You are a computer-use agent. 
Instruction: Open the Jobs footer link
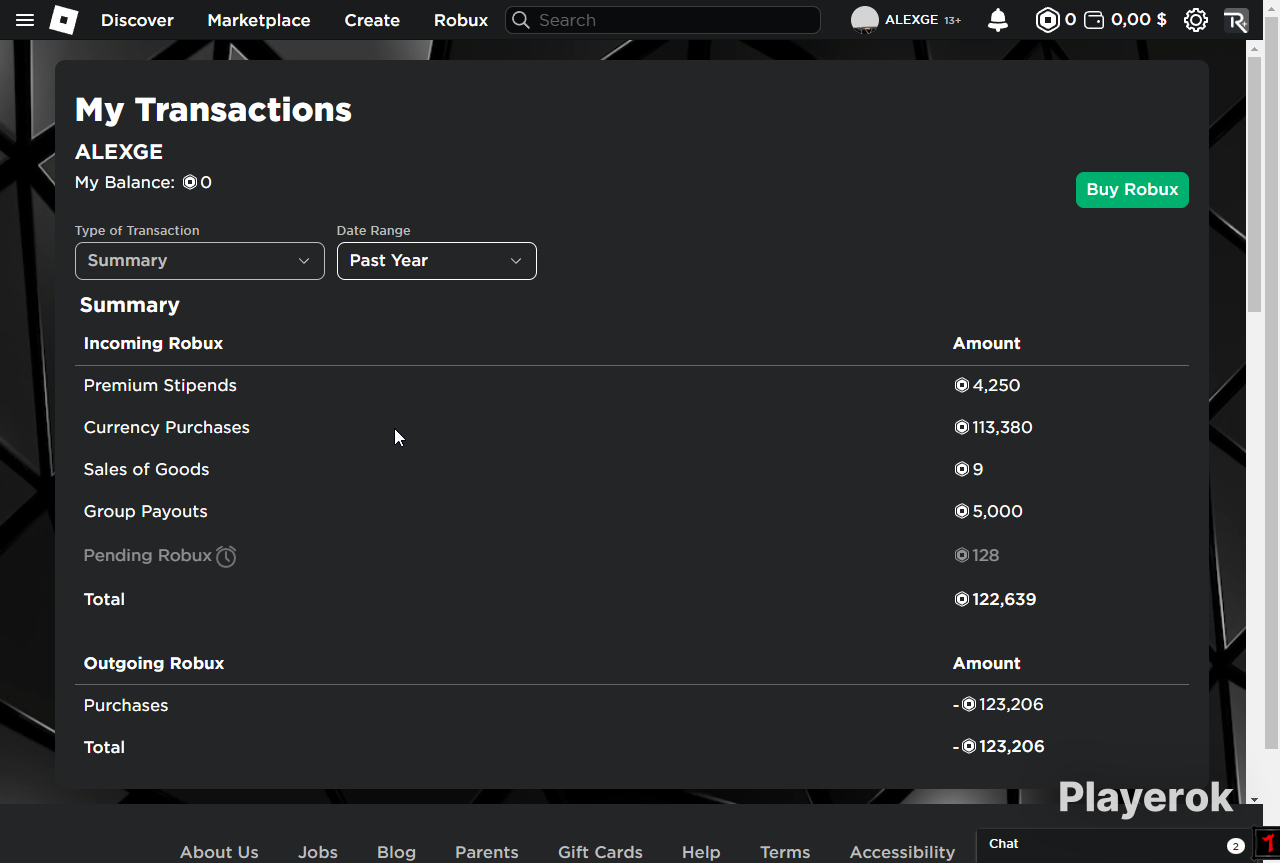click(x=318, y=852)
